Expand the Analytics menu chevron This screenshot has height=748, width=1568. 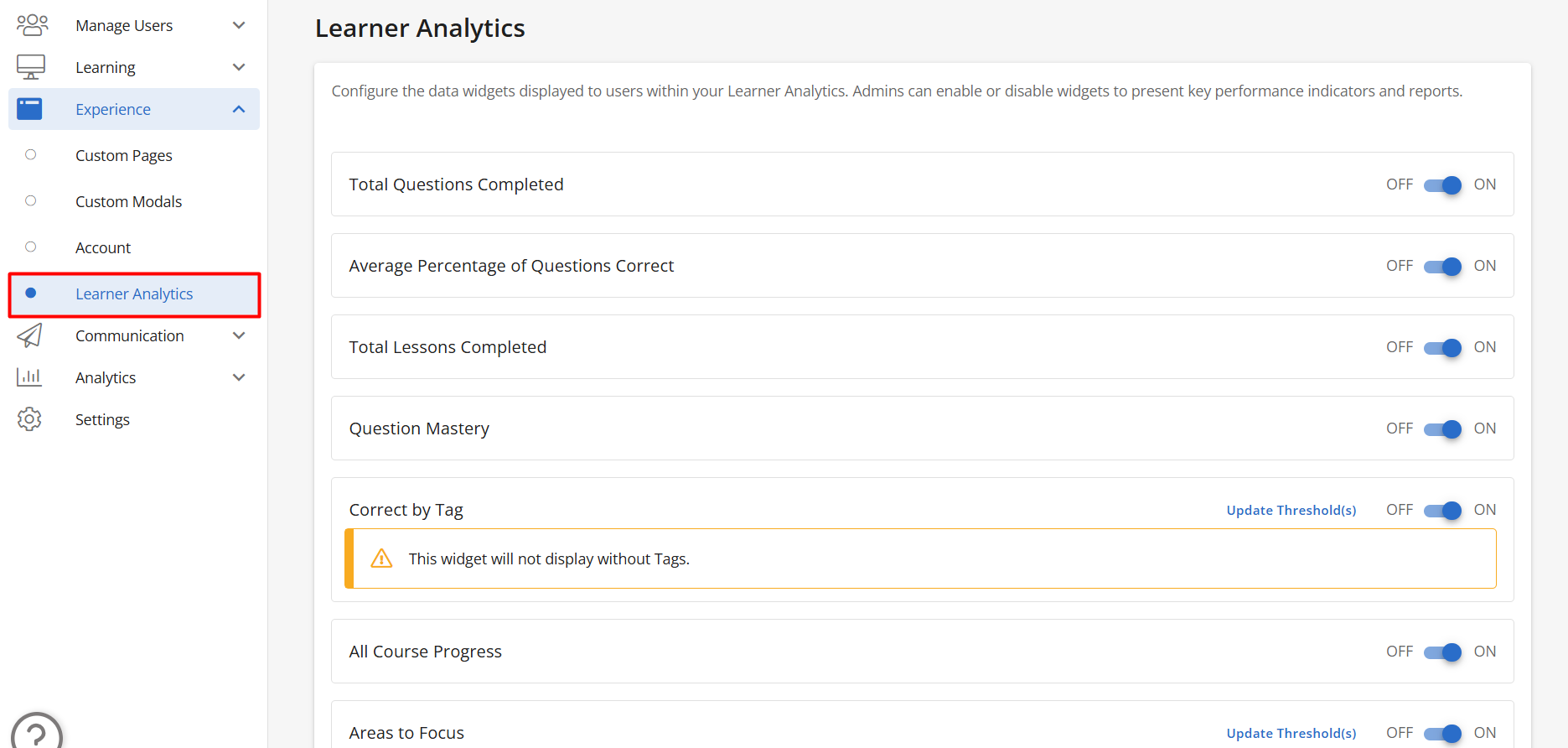[239, 377]
